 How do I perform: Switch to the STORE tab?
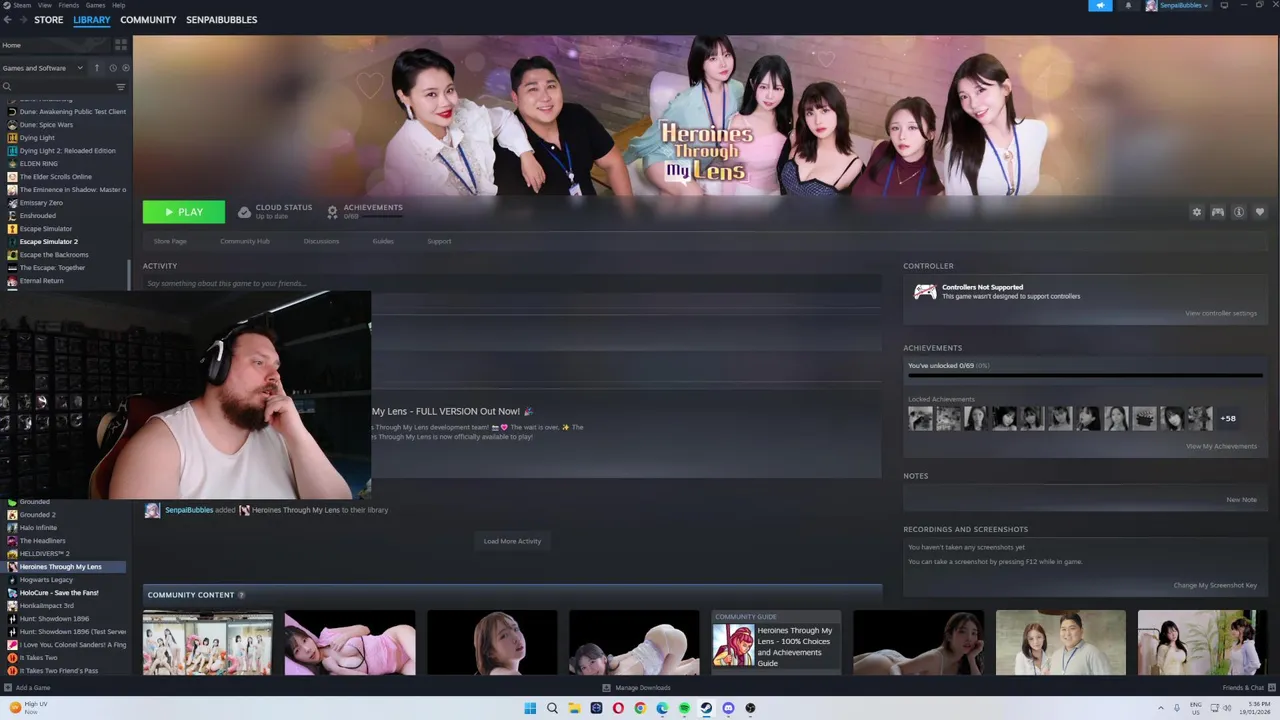pos(48,20)
